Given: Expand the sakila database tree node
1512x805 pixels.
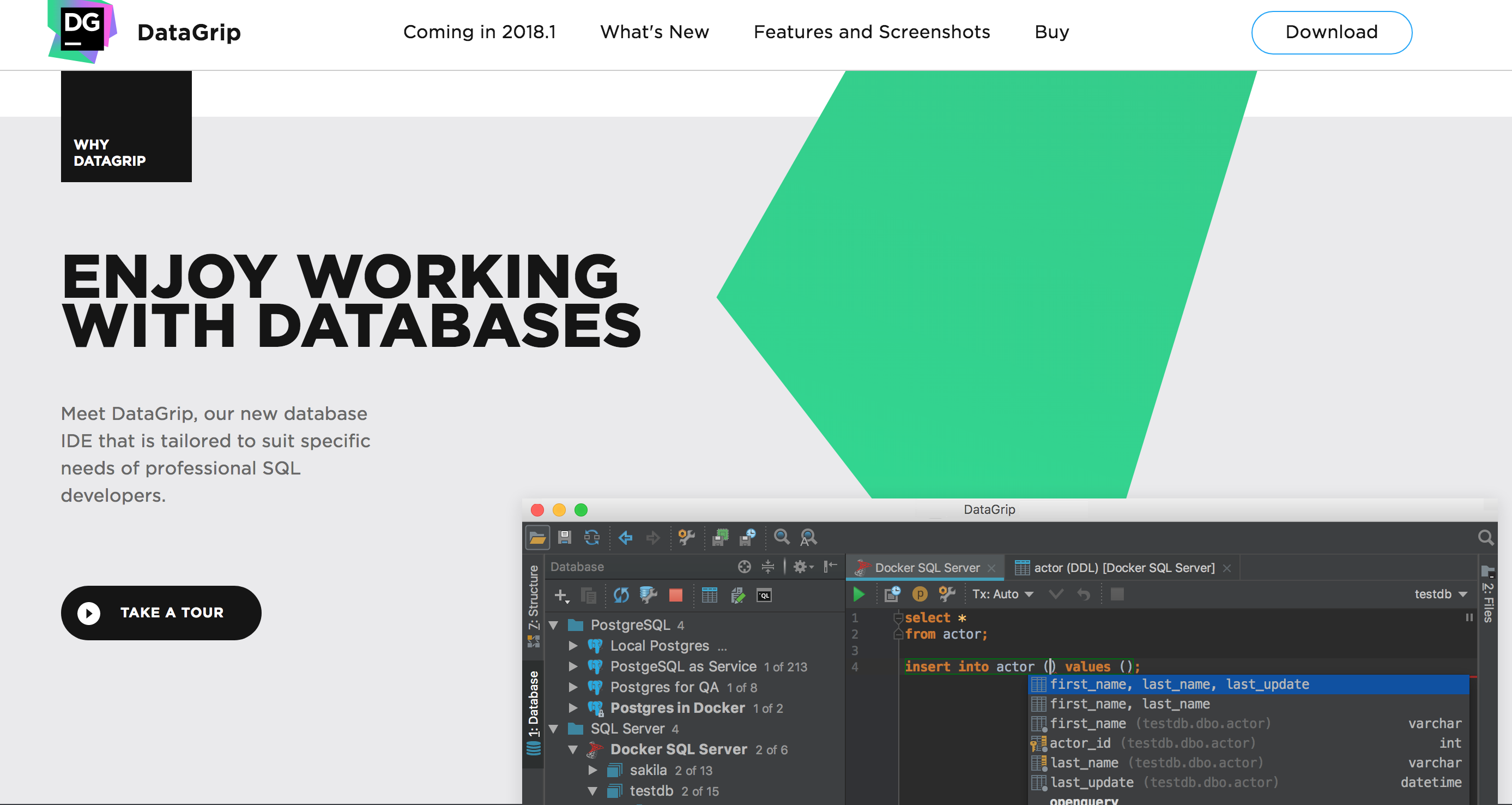Looking at the screenshot, I should [593, 770].
